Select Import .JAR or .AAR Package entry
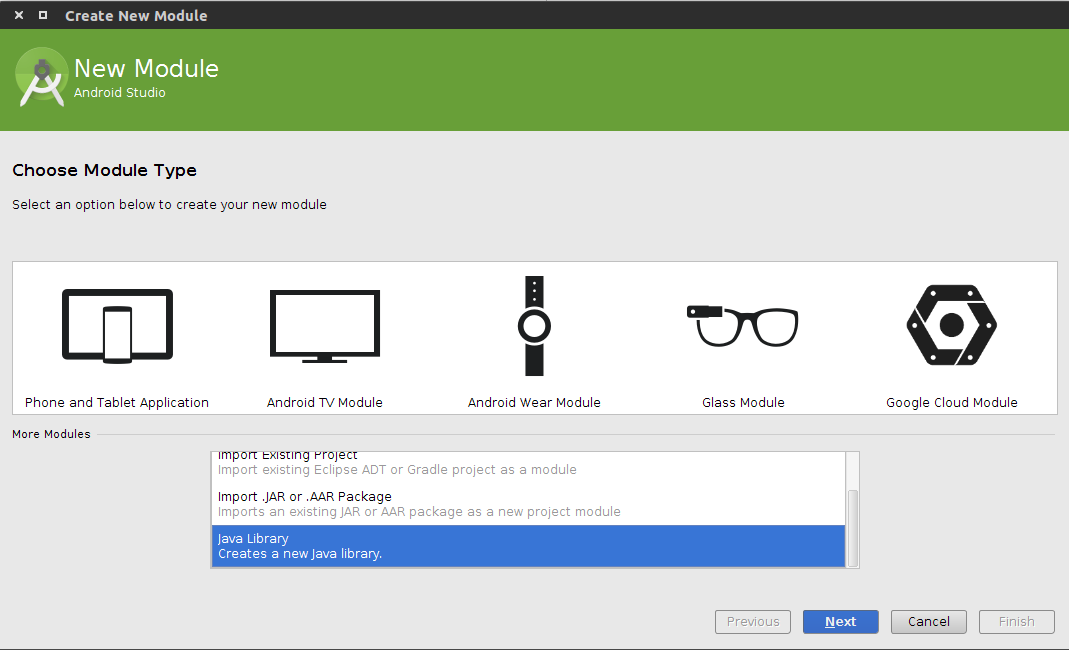 (528, 504)
